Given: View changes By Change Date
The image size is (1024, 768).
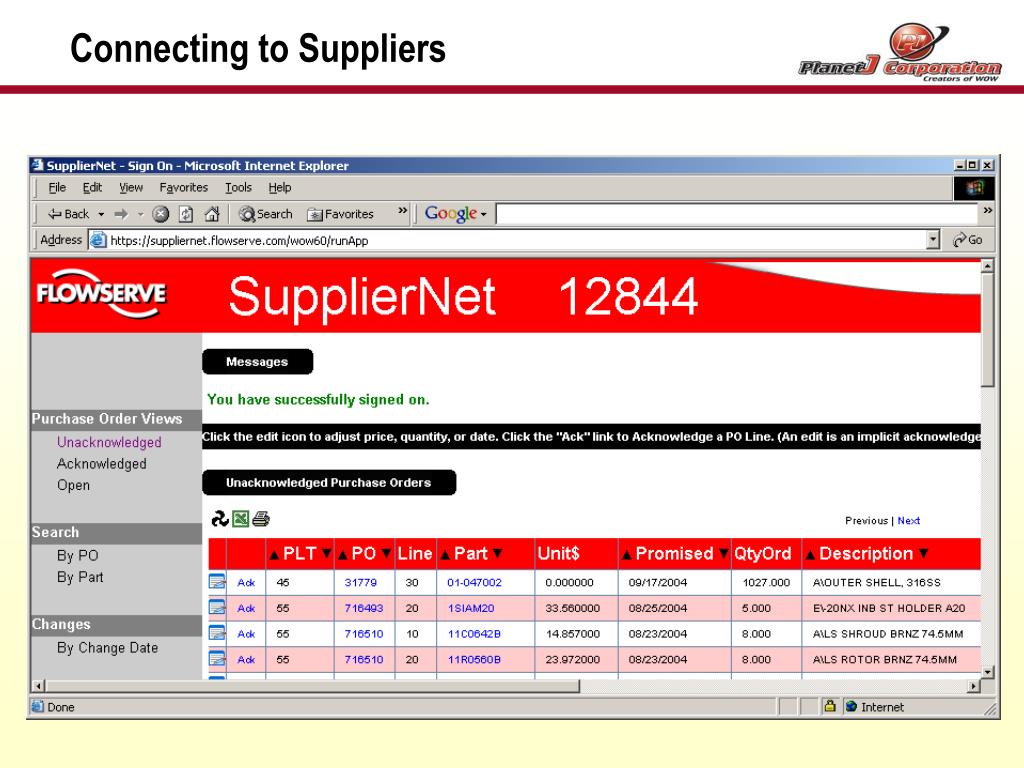Looking at the screenshot, I should (x=107, y=648).
